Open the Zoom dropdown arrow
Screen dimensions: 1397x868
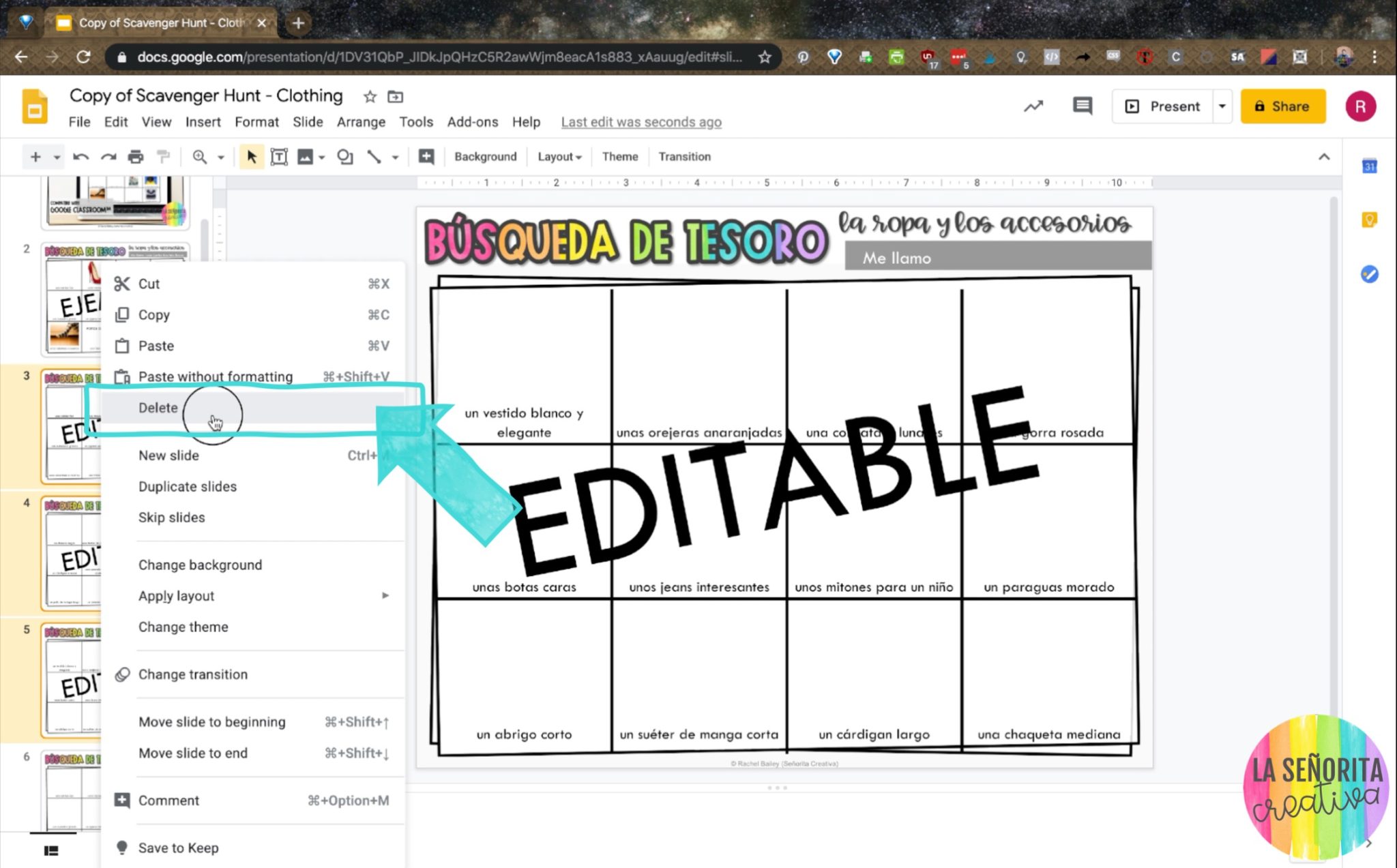220,156
